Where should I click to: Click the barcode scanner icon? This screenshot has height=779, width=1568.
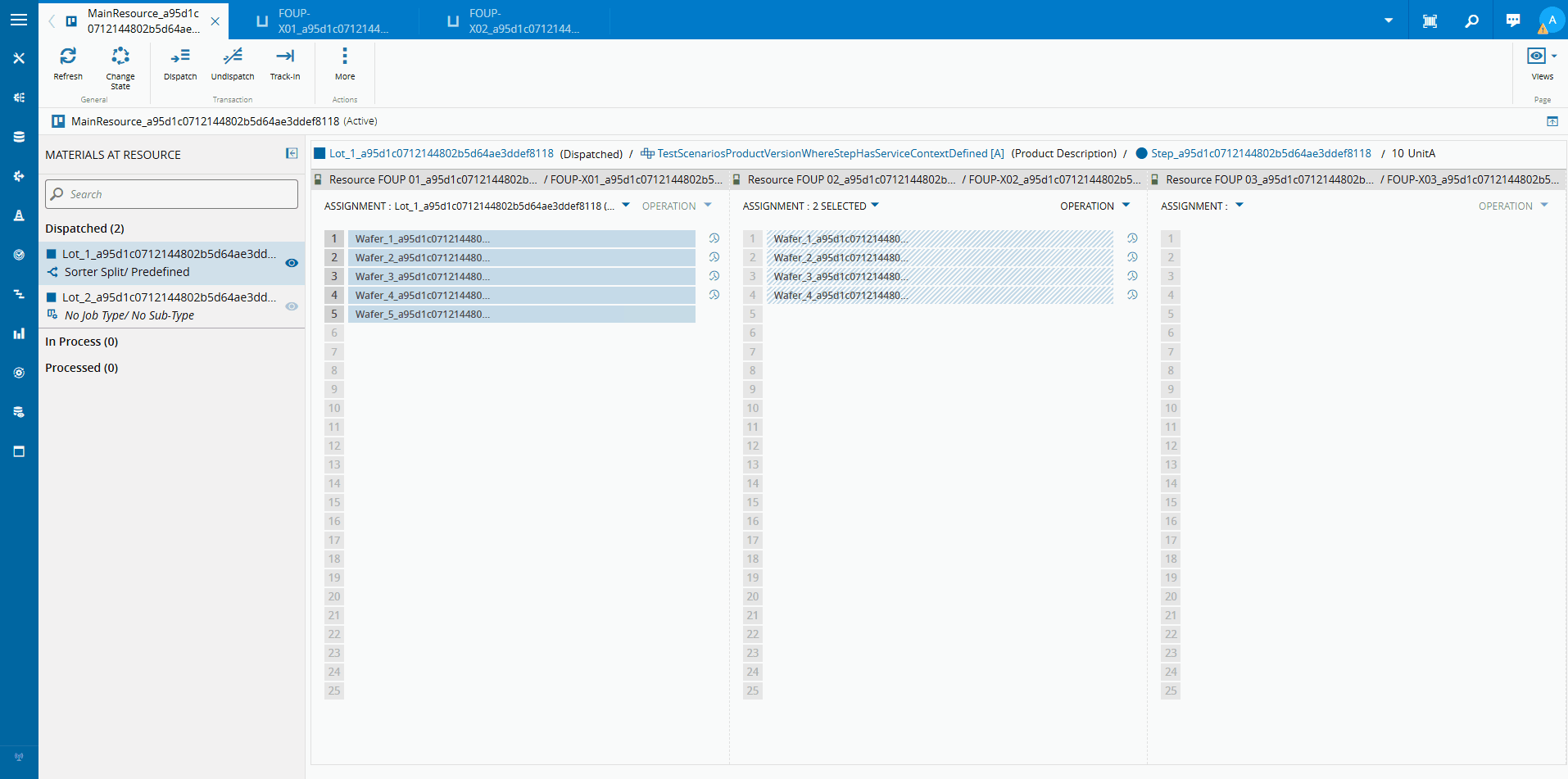1430,20
